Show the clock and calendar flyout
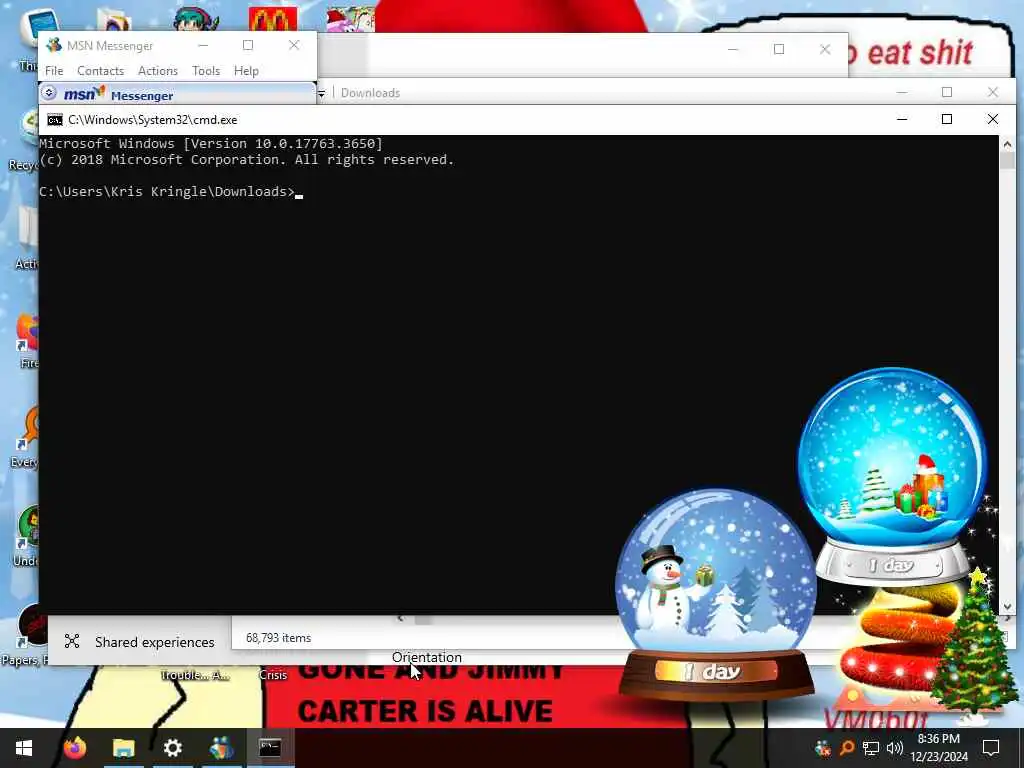Screen dimensions: 1024x768 939,748
